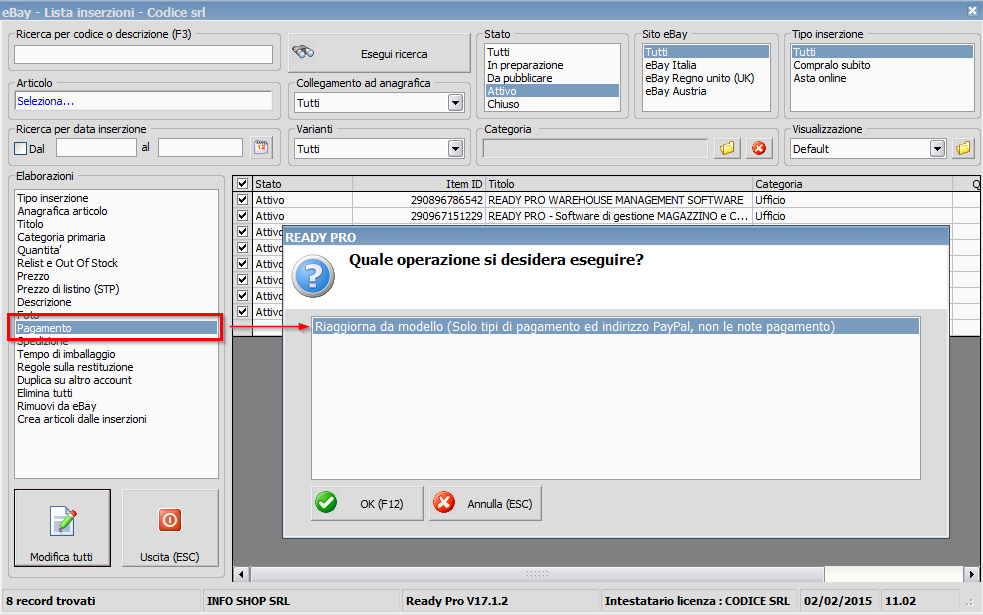Select 'Tutti' in the Stato list
Viewport: 983px width, 615px height.
point(552,52)
